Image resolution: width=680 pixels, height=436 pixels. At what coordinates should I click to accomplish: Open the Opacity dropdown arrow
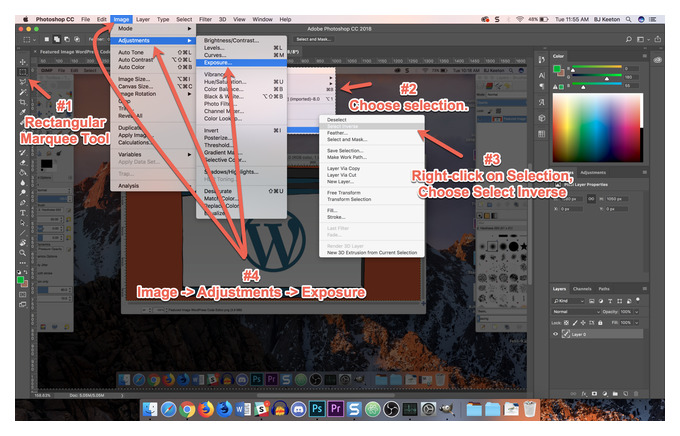[637, 311]
